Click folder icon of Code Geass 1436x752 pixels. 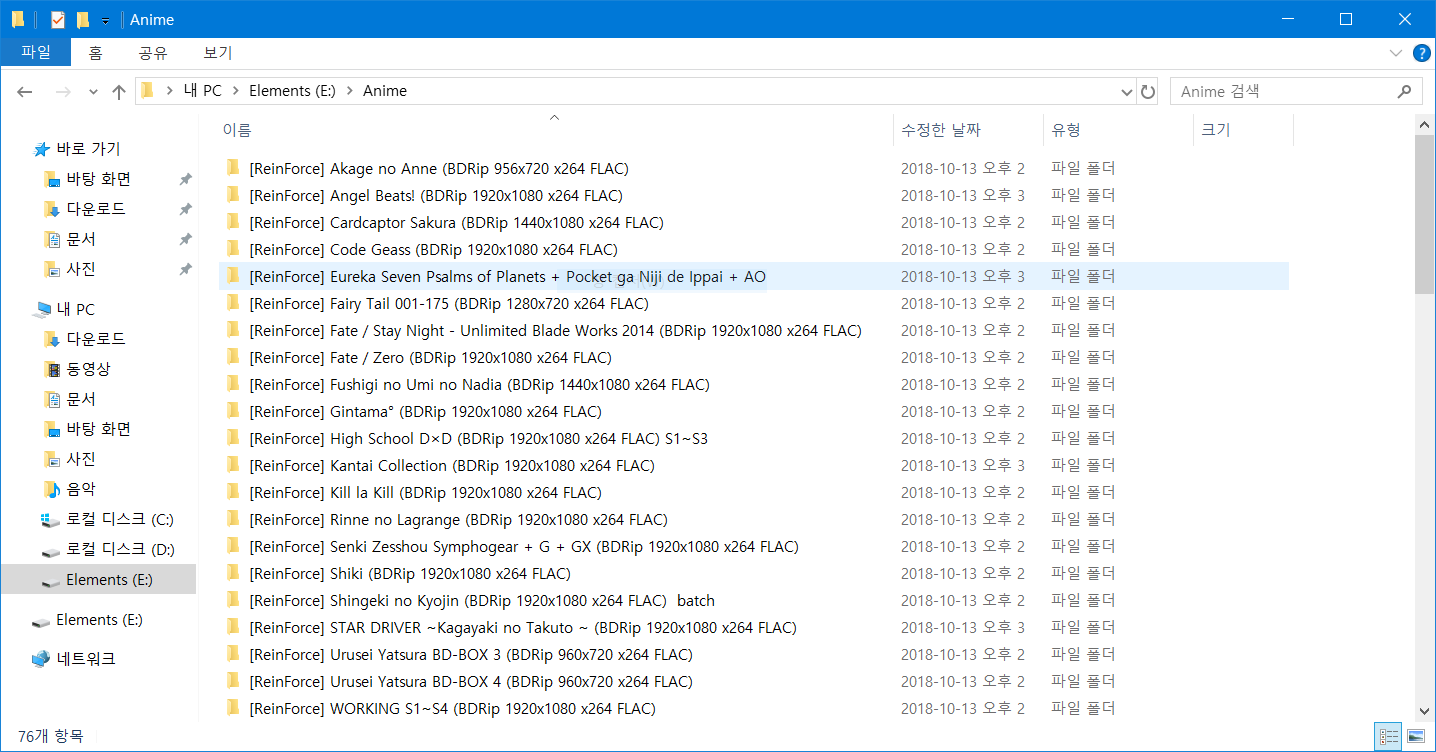(233, 249)
